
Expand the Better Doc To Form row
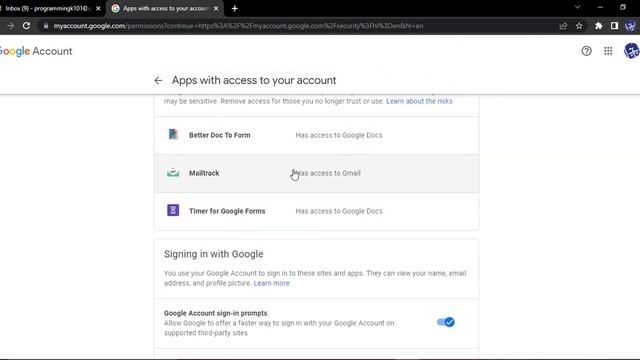[316, 135]
